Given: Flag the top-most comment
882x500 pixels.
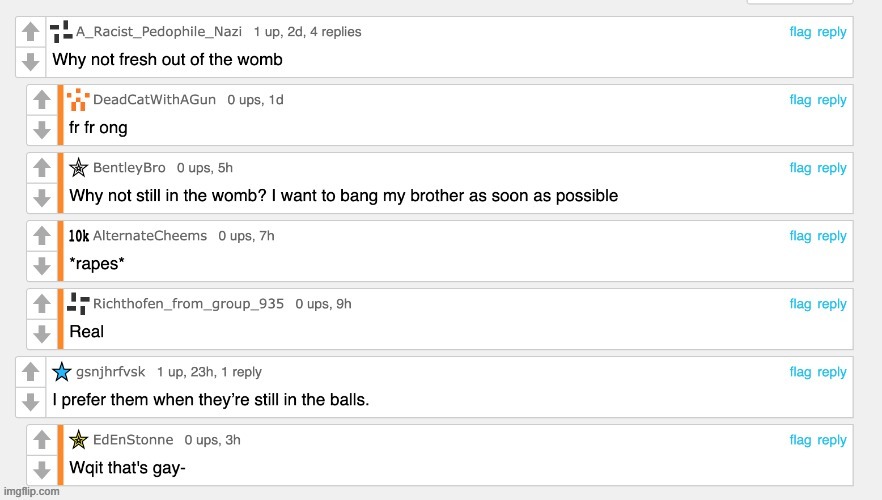Looking at the screenshot, I should pyautogui.click(x=800, y=31).
